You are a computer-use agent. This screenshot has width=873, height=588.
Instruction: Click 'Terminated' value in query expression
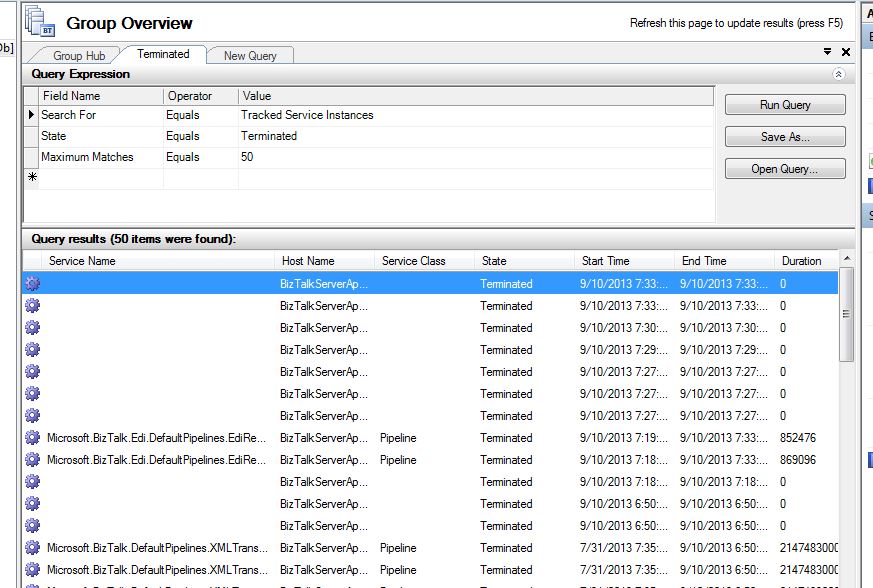click(476, 136)
